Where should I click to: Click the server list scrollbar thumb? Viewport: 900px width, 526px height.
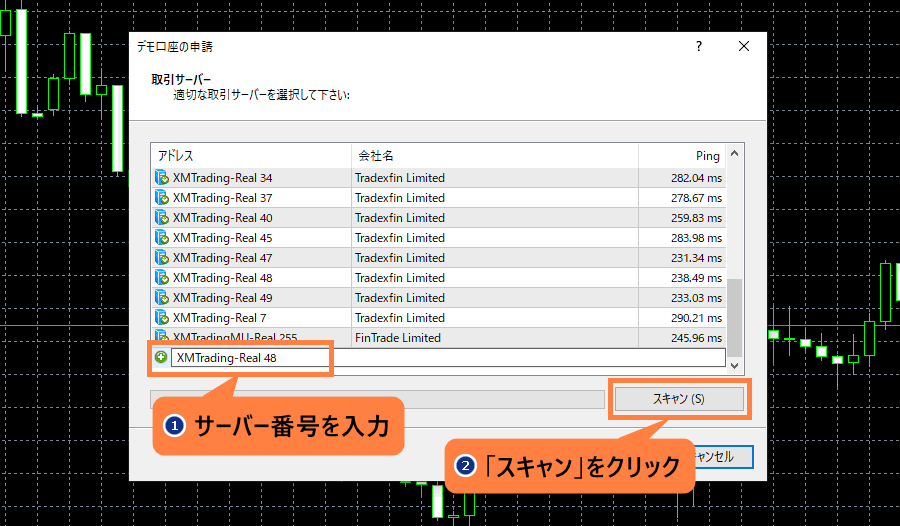click(x=735, y=314)
